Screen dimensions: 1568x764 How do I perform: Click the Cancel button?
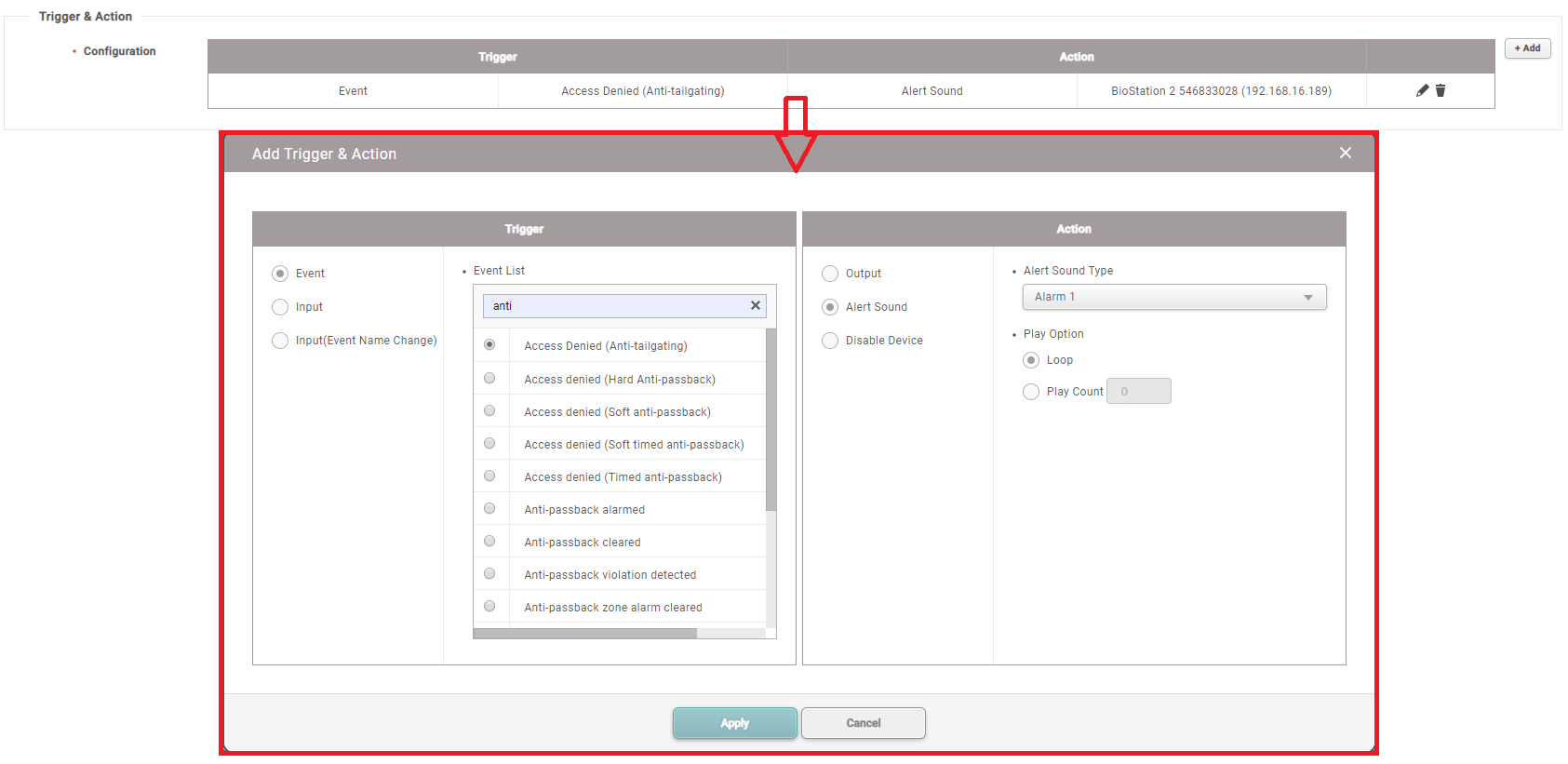tap(863, 723)
